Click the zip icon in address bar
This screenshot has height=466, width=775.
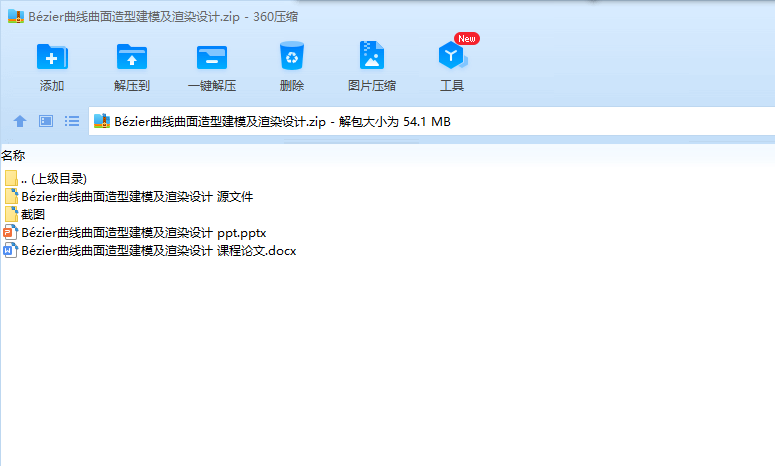101,121
